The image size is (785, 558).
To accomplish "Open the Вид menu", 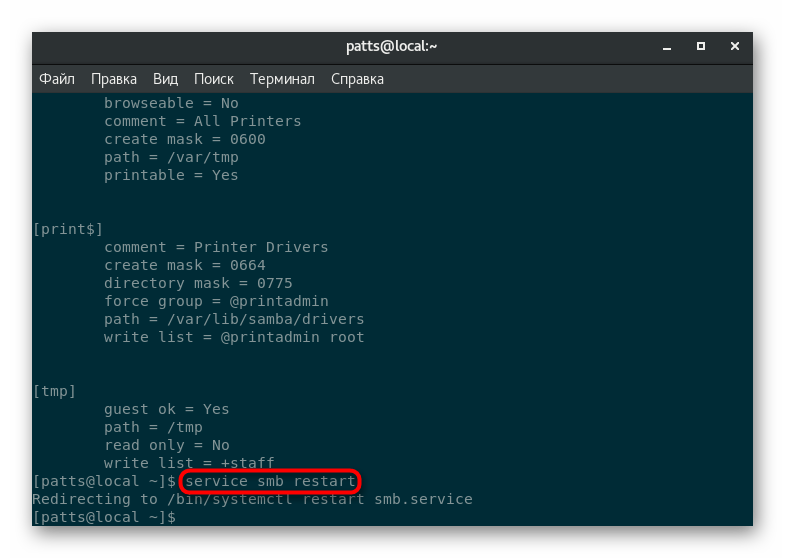I will point(165,79).
